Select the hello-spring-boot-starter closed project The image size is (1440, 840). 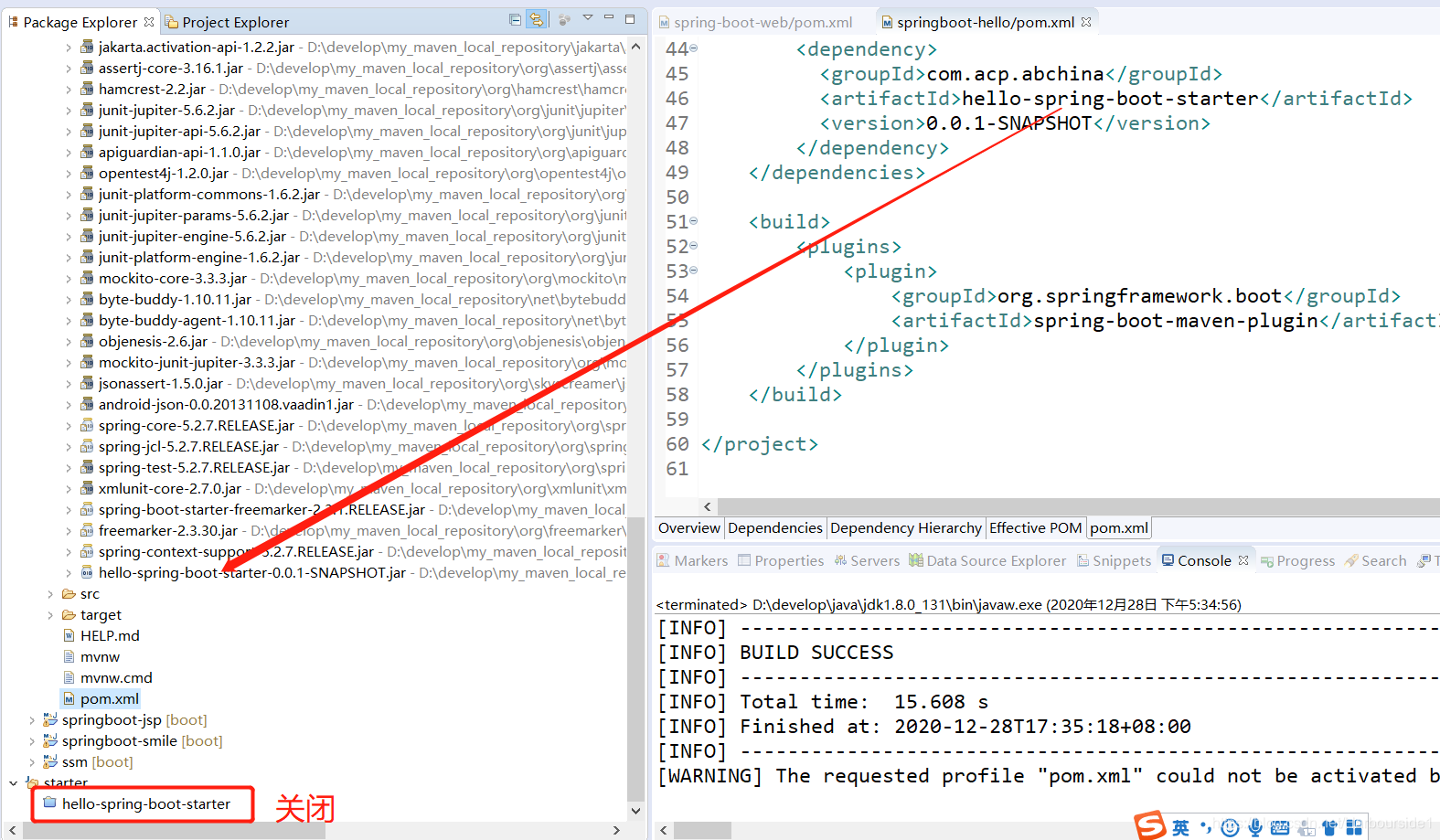pyautogui.click(x=146, y=804)
